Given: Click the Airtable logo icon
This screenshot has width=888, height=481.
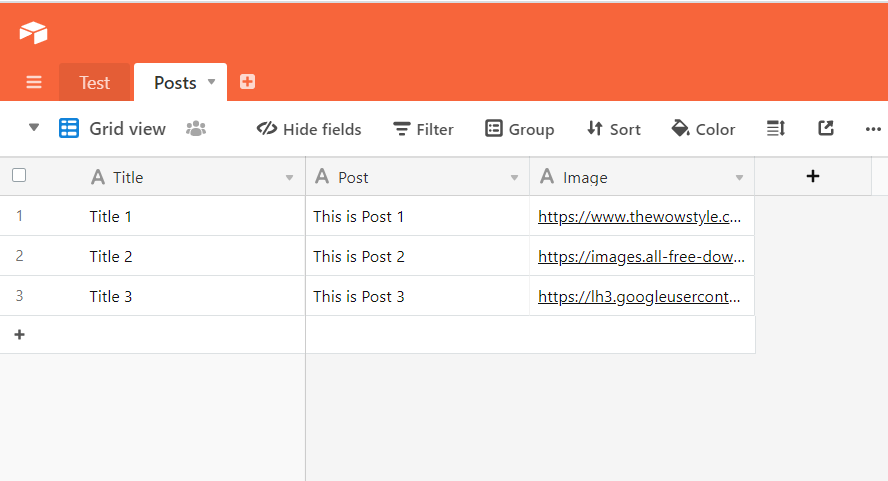Looking at the screenshot, I should pos(33,32).
